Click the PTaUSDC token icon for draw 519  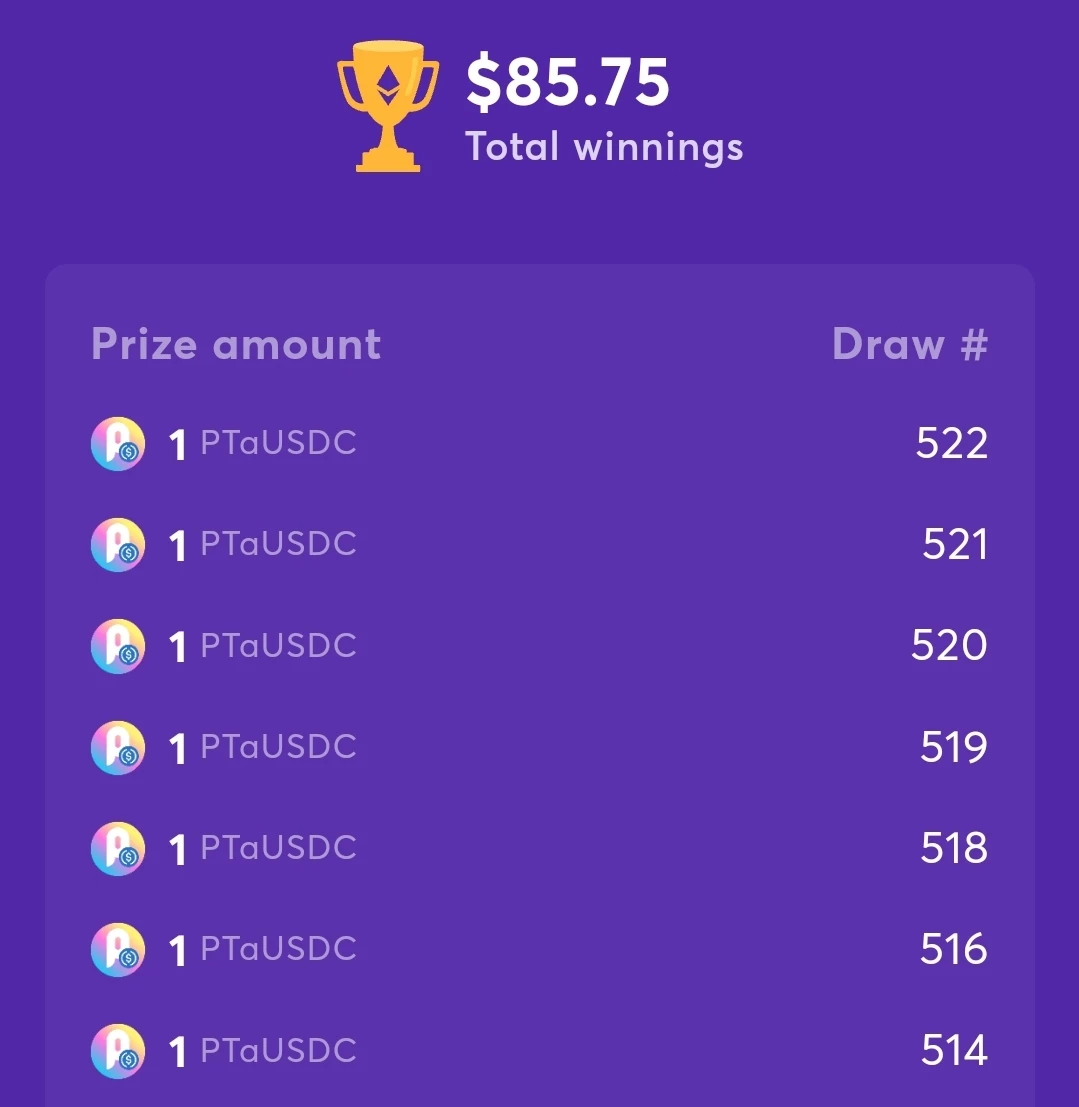click(x=118, y=748)
